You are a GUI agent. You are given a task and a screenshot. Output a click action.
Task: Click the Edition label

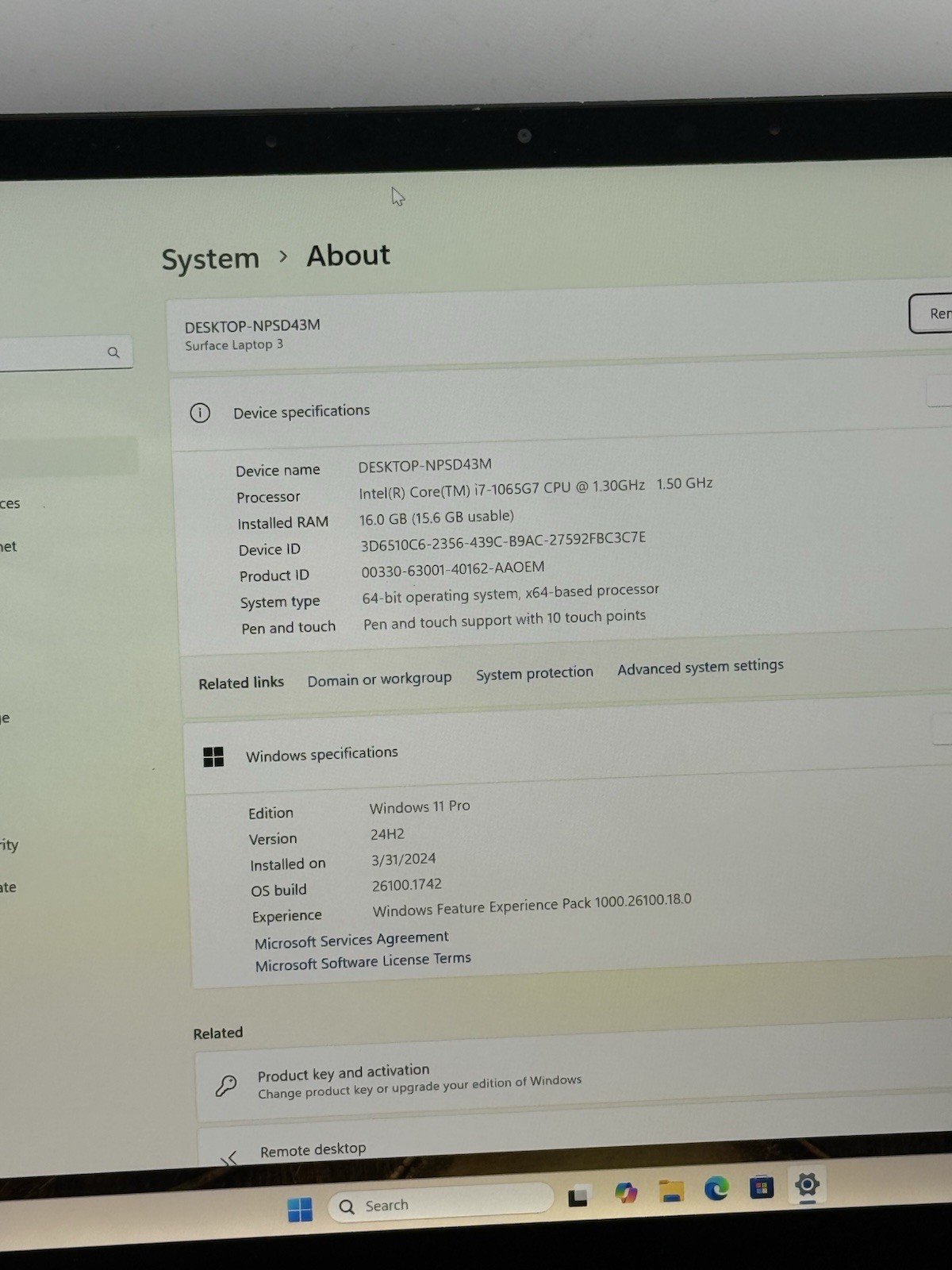tap(271, 814)
